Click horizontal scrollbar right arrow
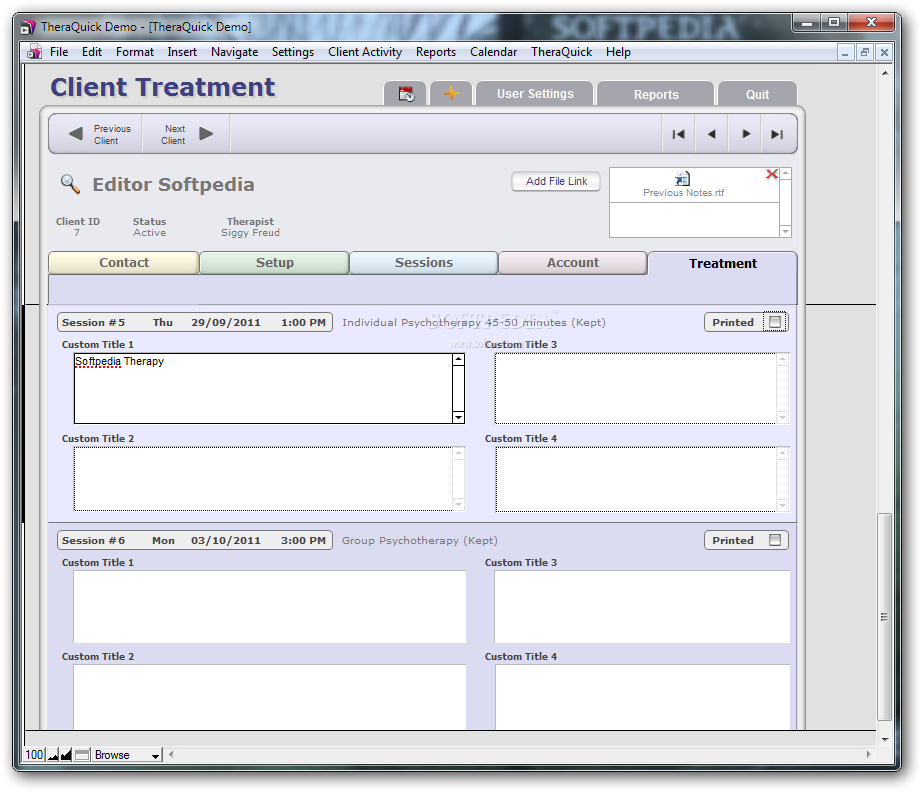The image size is (922, 792). click(868, 754)
